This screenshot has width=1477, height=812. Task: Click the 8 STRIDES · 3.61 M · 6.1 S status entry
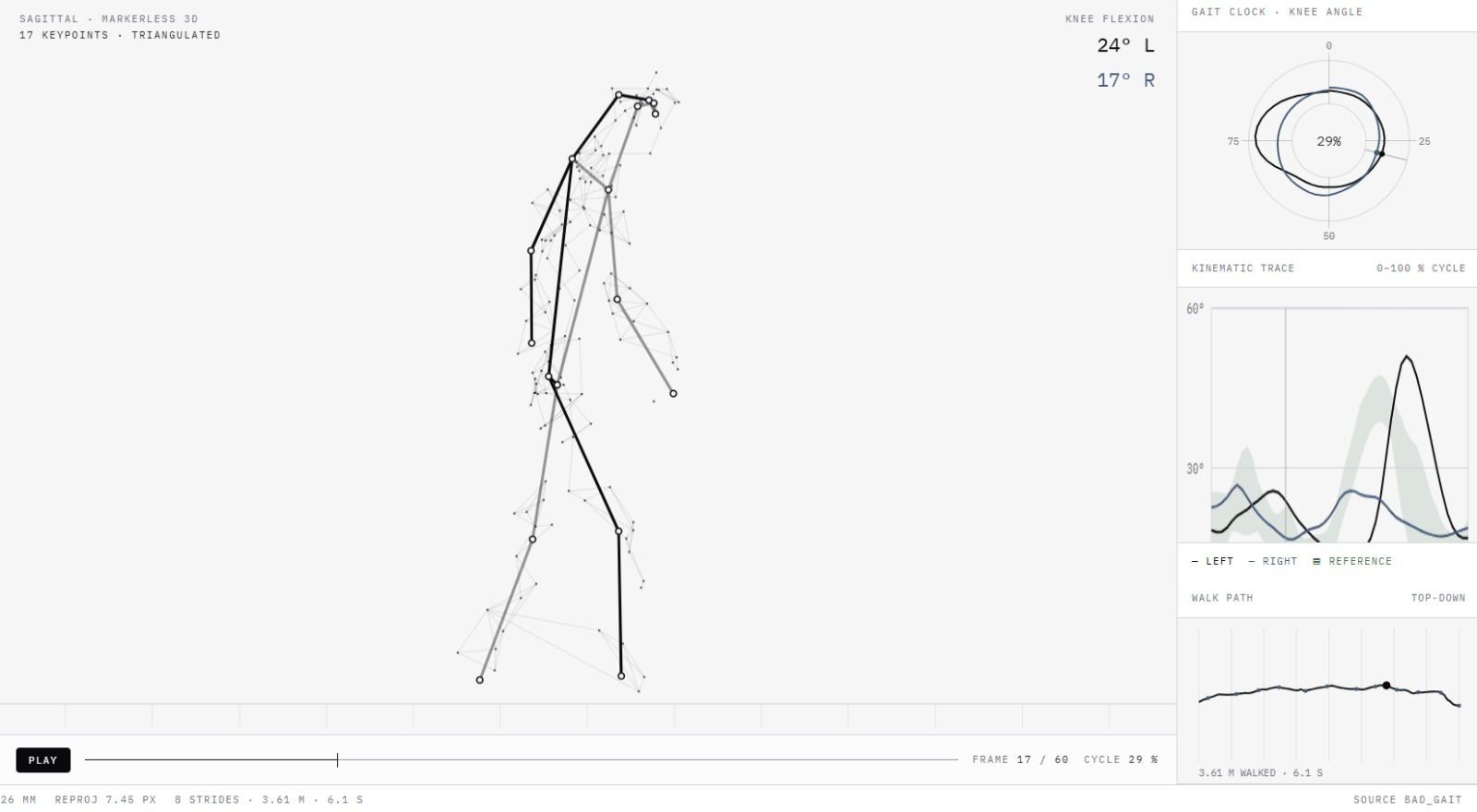tap(269, 800)
